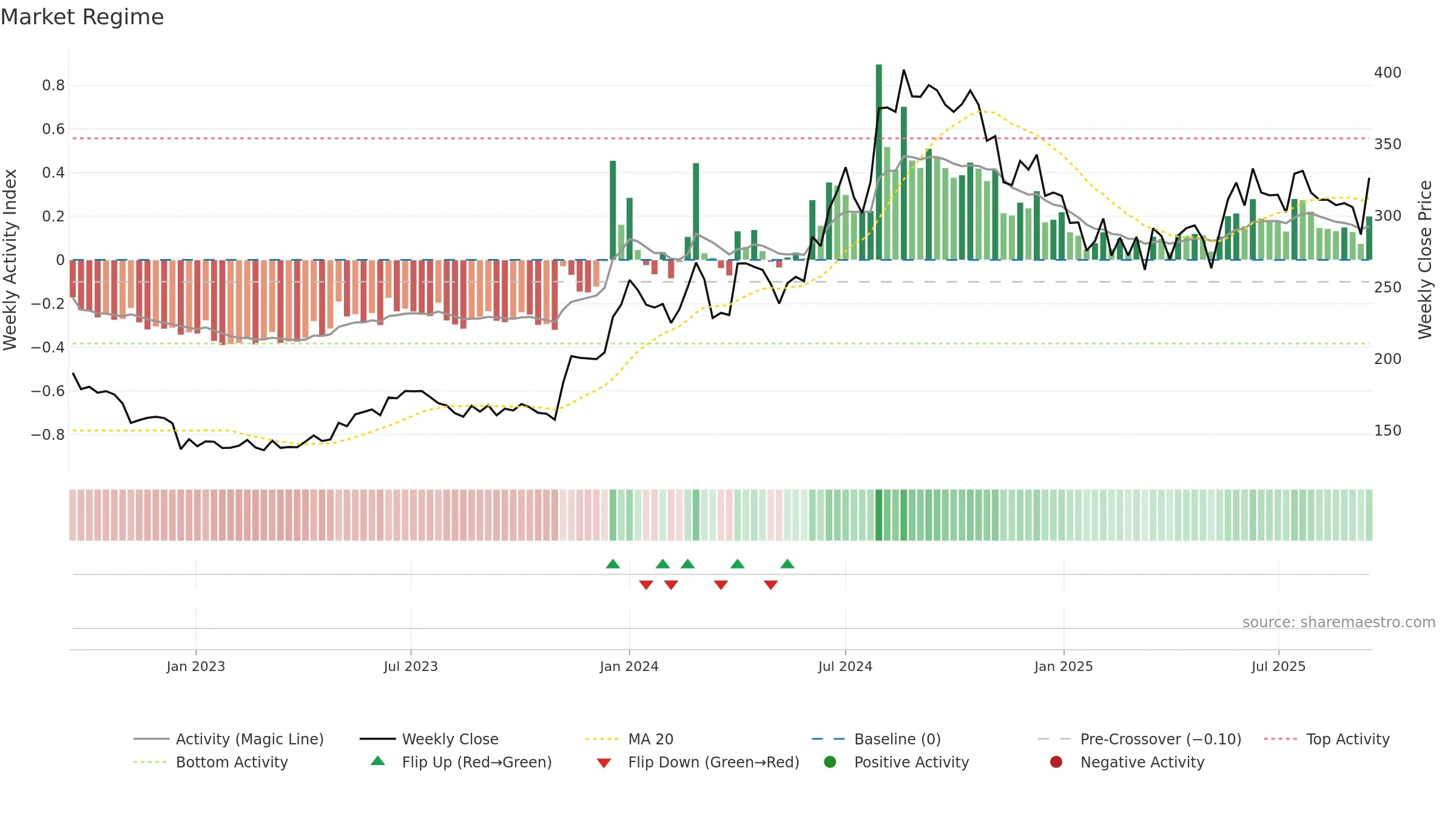Click the 400 price axis label
The height and width of the screenshot is (819, 1456).
click(1388, 73)
